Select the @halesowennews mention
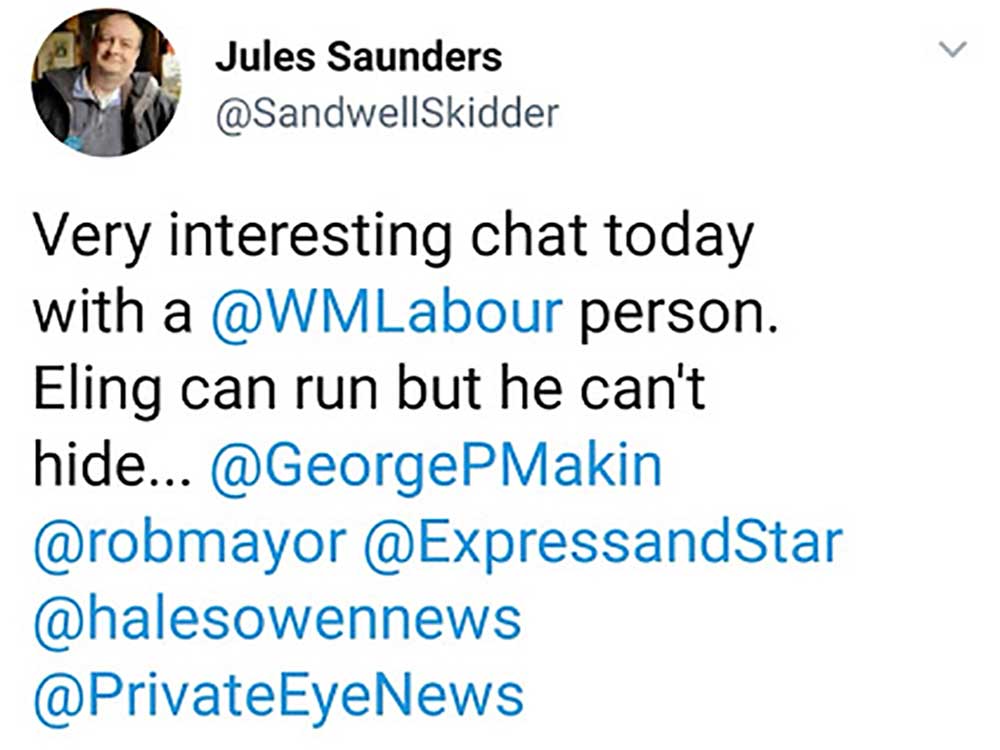 pyautogui.click(x=278, y=619)
